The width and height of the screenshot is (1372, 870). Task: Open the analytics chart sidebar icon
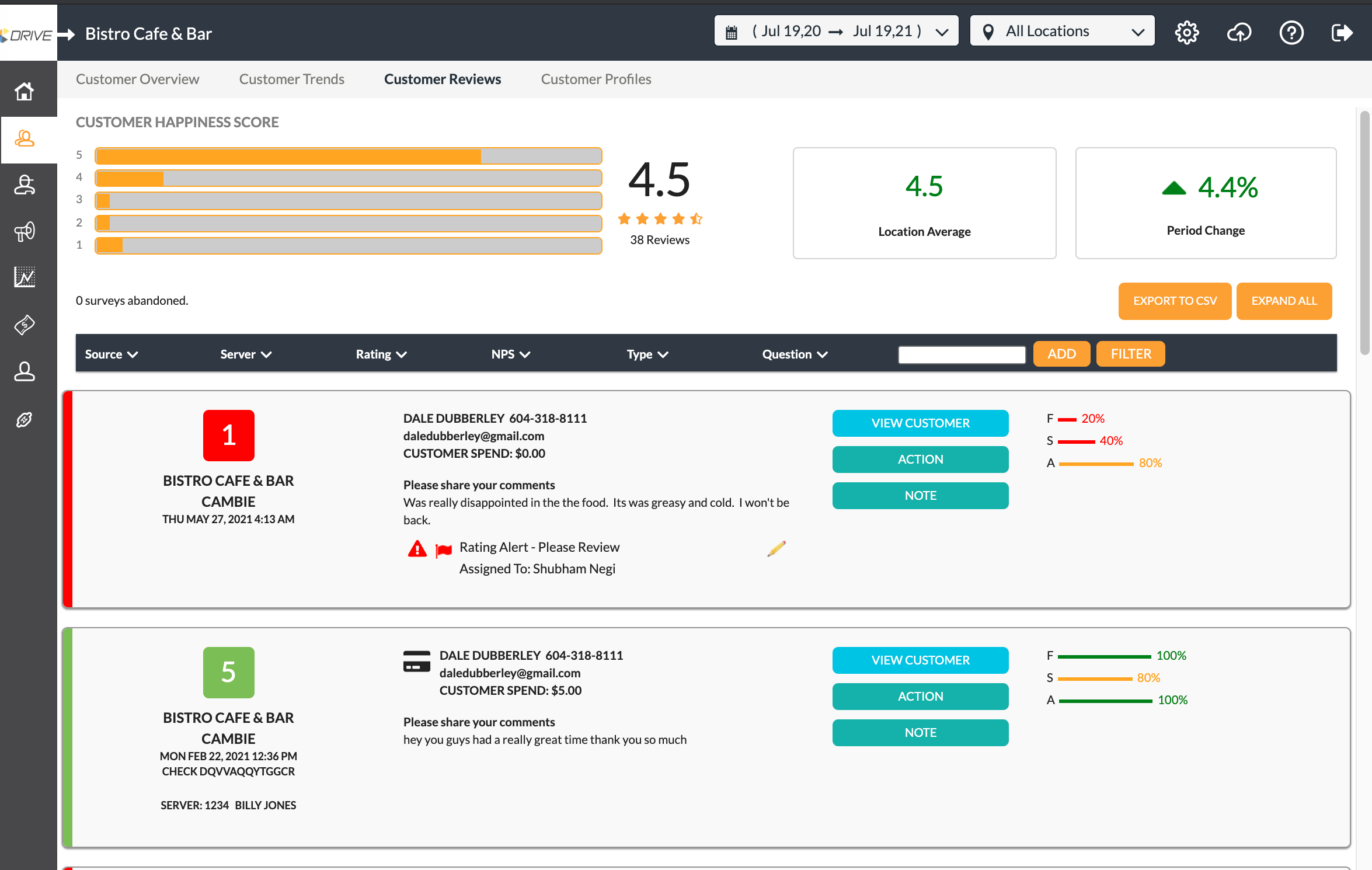(x=25, y=277)
